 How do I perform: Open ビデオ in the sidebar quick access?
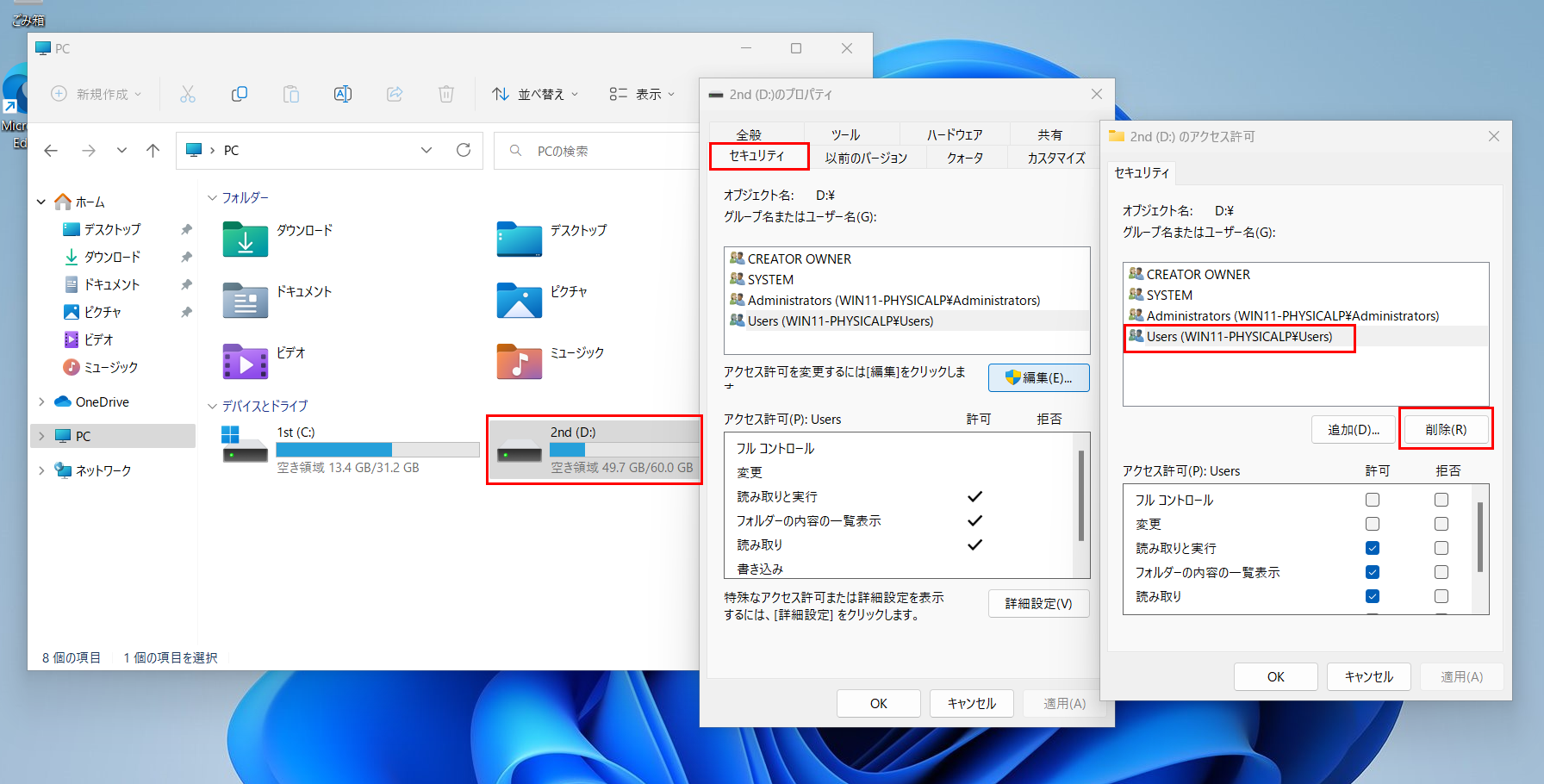pyautogui.click(x=98, y=339)
